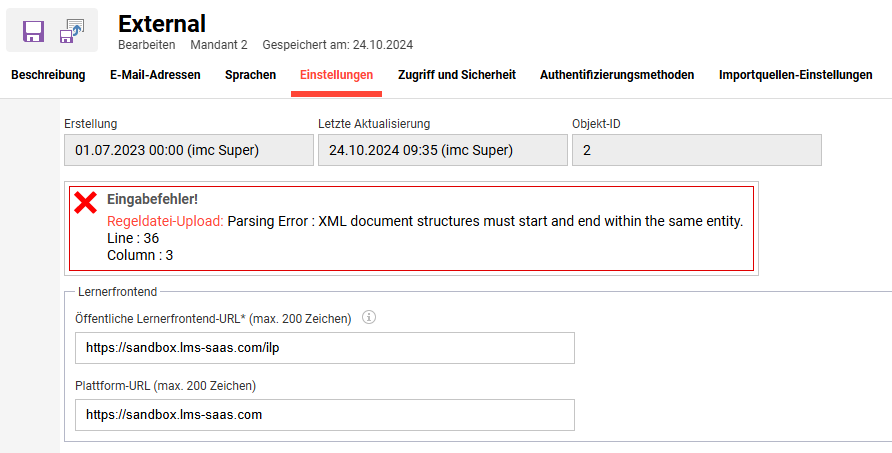Click the Save floppy disk icon
The width and height of the screenshot is (892, 453).
[34, 31]
